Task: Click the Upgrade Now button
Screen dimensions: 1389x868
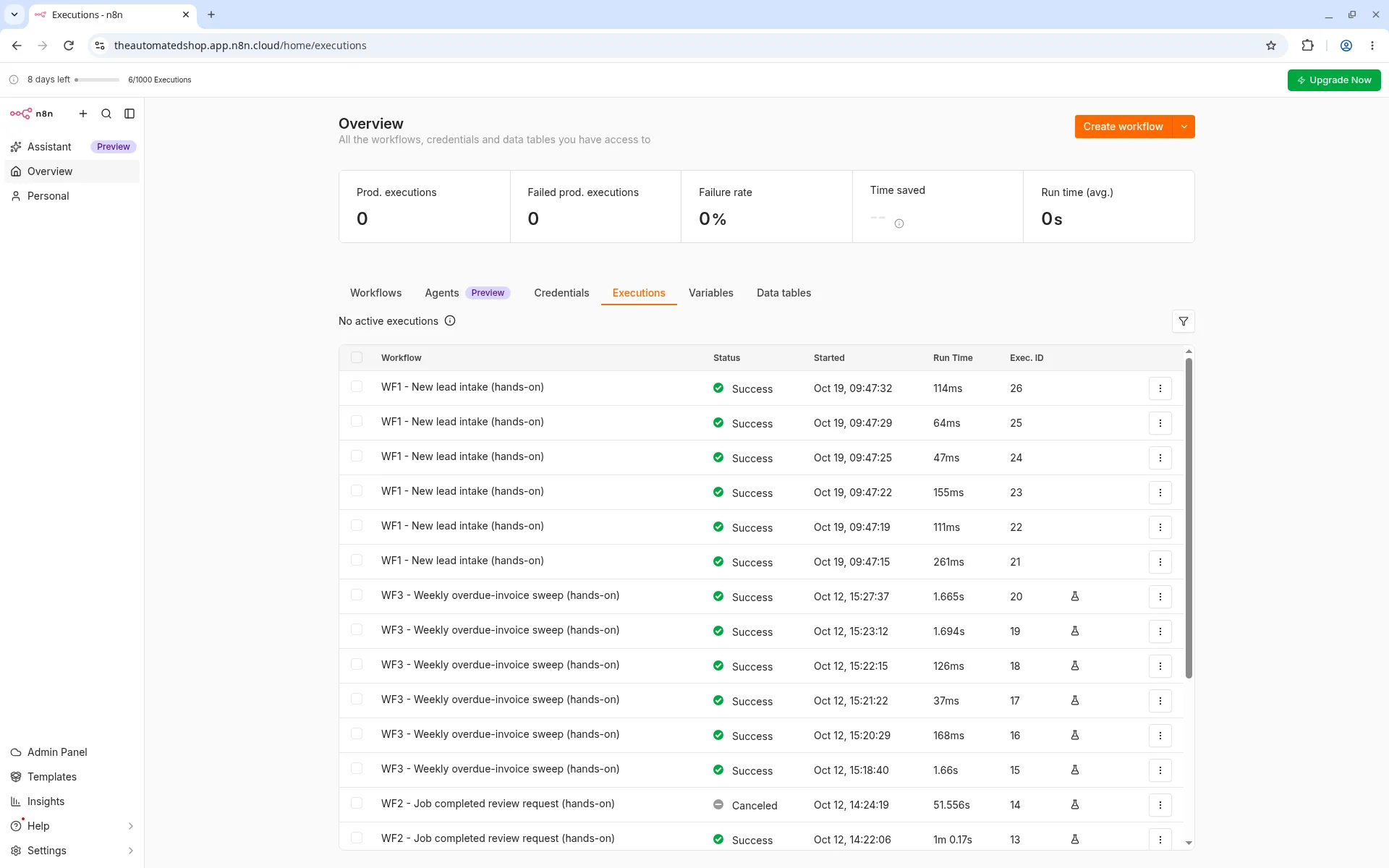Action: 1334,80
